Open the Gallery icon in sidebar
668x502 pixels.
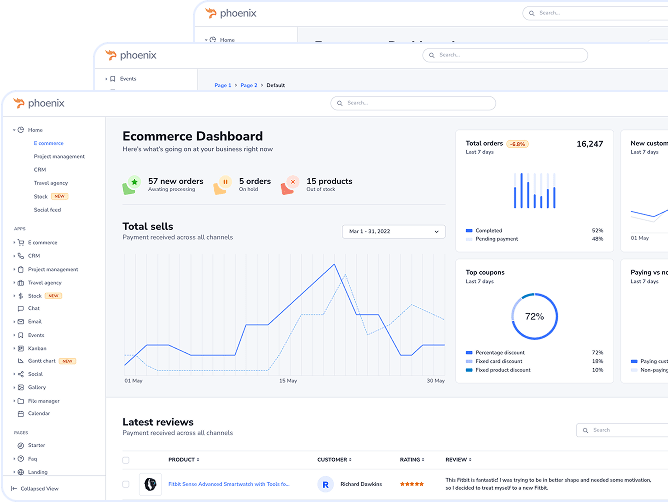(x=20, y=387)
